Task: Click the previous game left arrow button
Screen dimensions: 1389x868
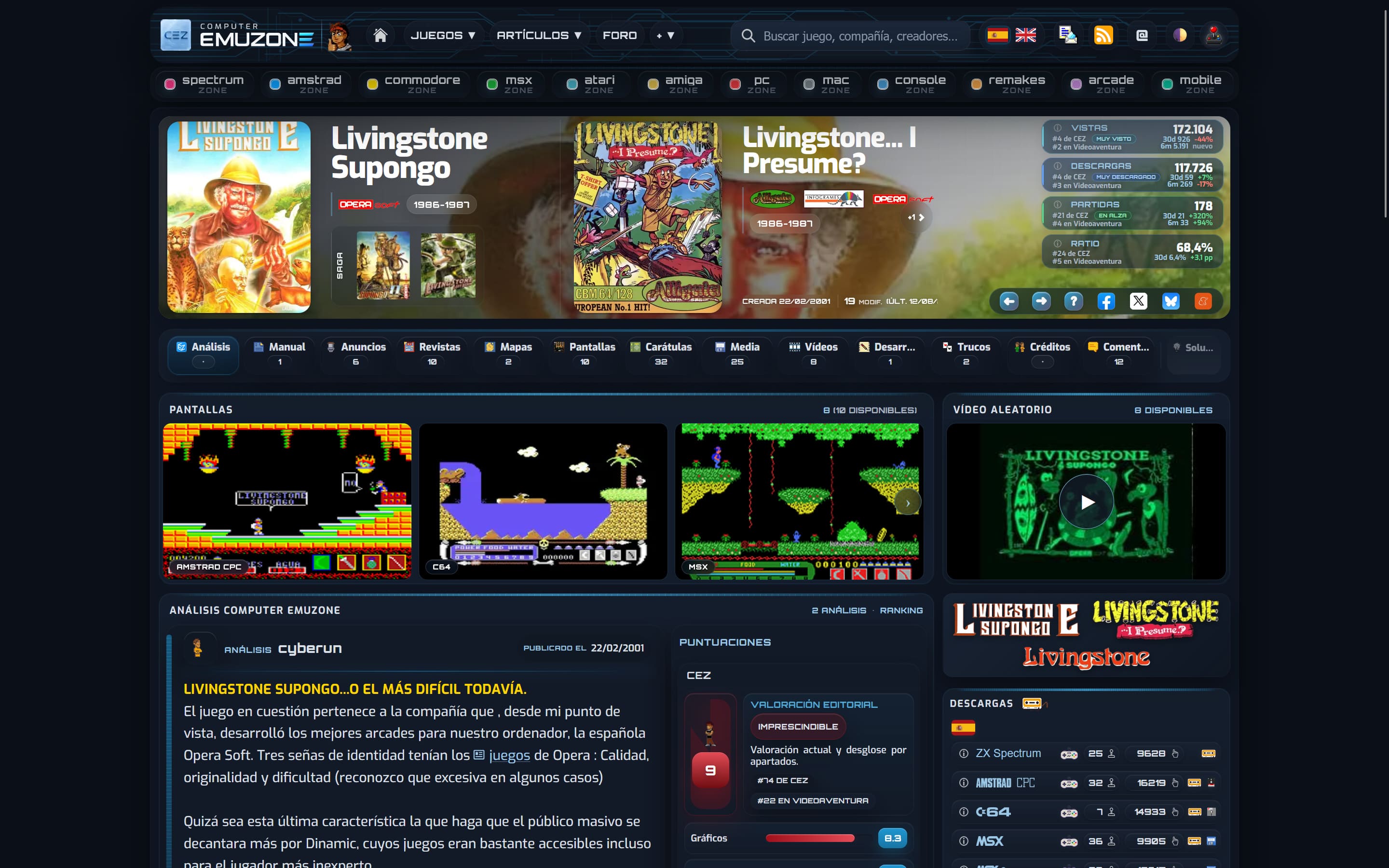Action: (1008, 301)
